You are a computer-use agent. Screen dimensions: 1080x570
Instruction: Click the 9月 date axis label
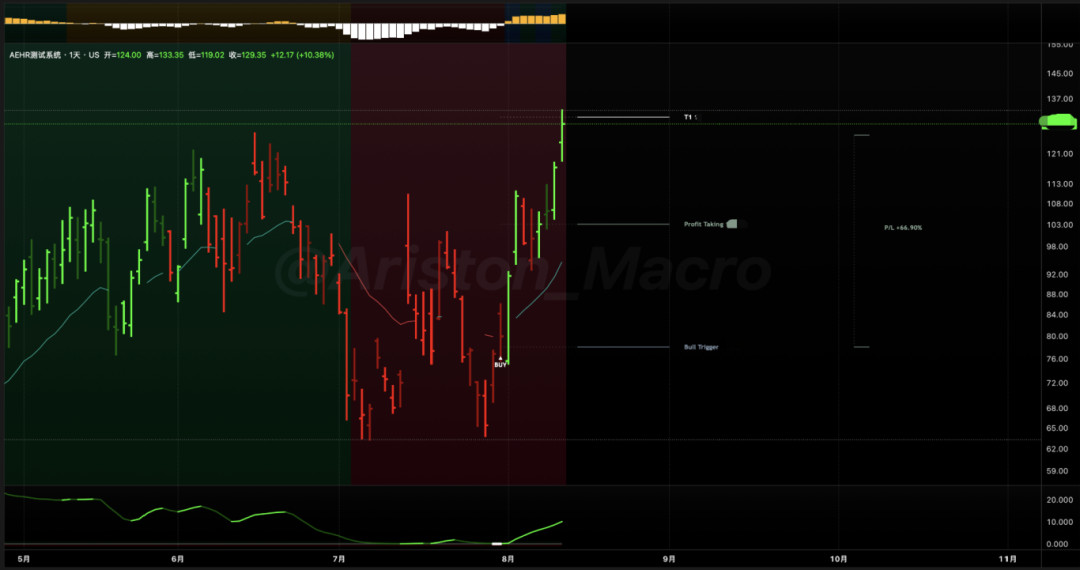(669, 558)
